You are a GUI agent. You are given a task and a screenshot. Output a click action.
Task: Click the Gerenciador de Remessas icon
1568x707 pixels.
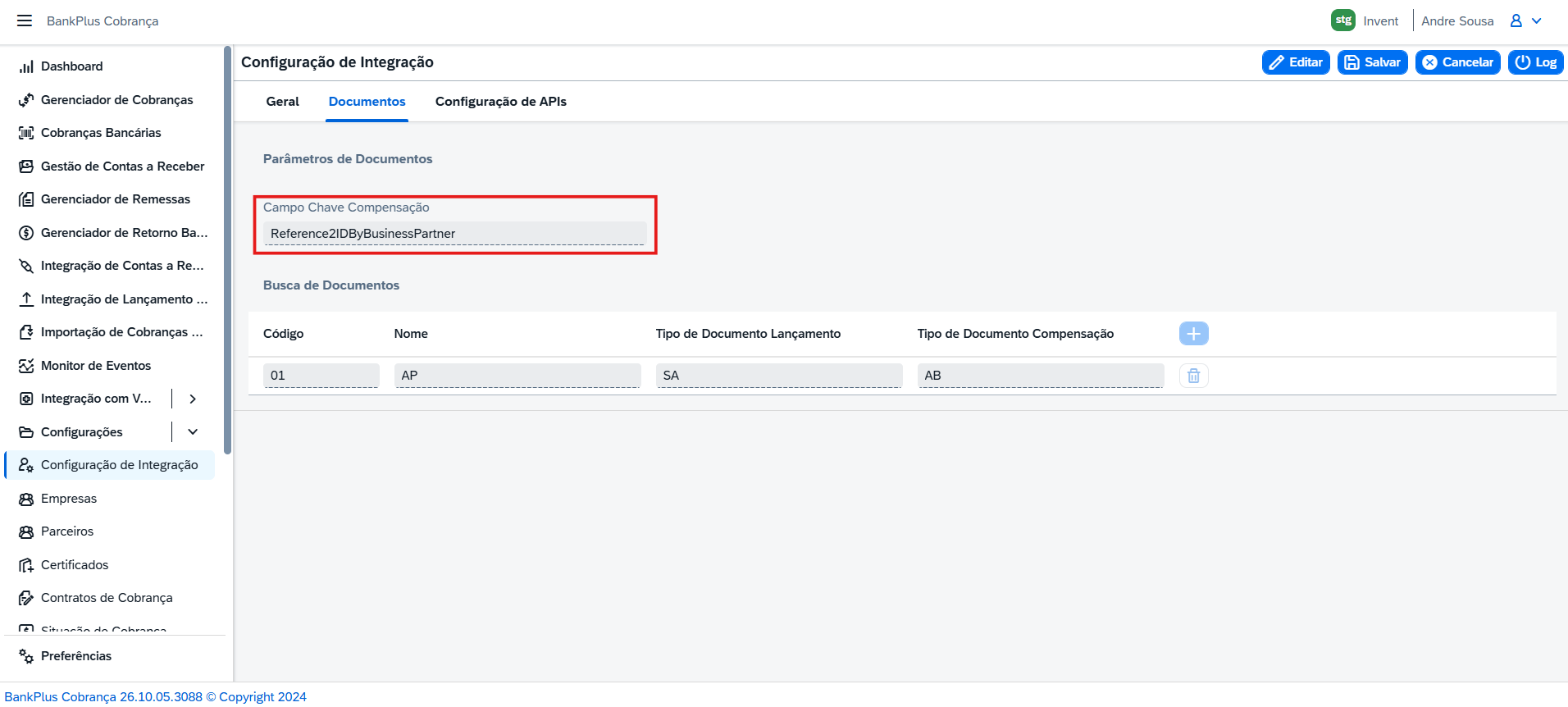[x=26, y=199]
